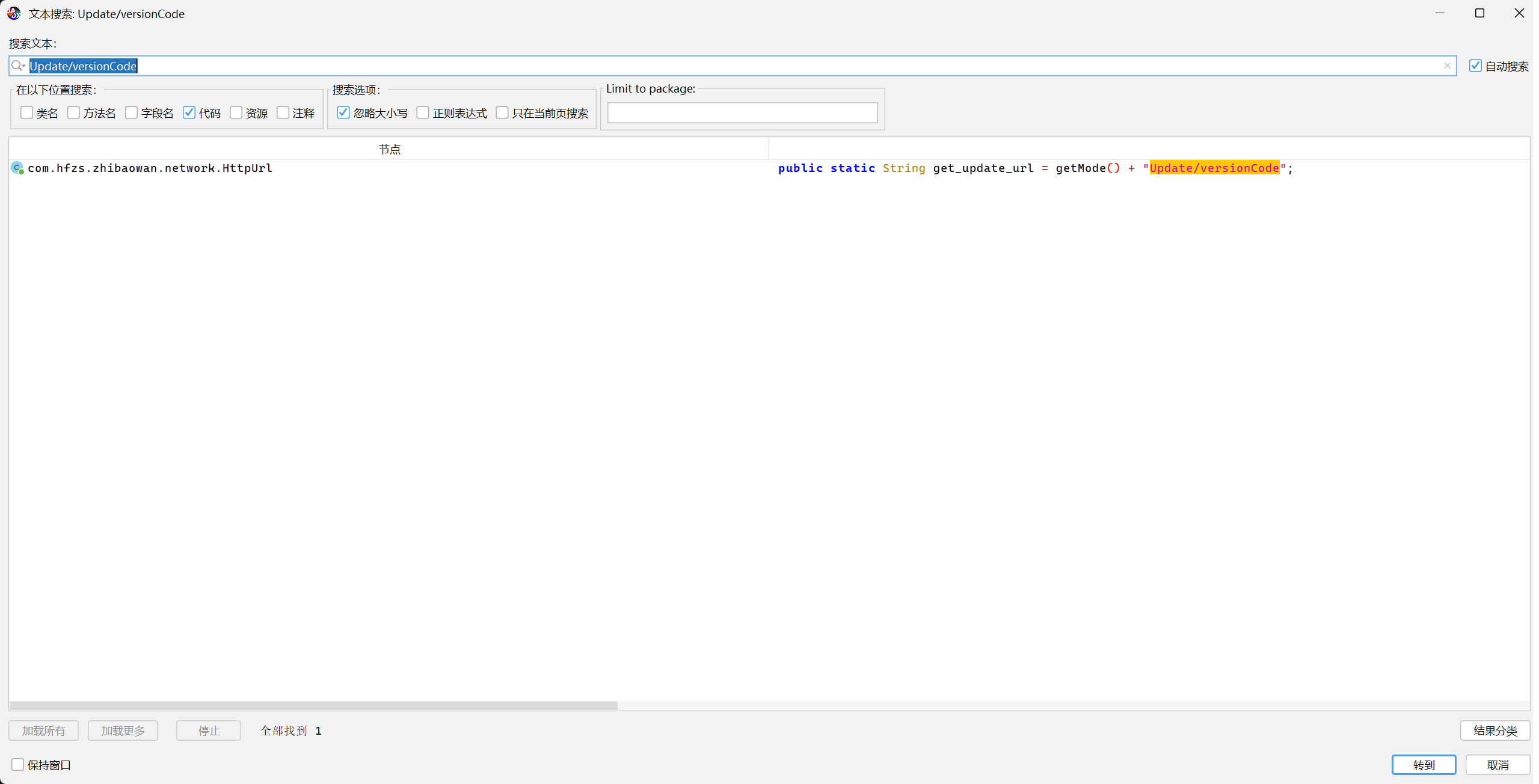Check the 字段名 option
The height and width of the screenshot is (784, 1539).
click(131, 113)
